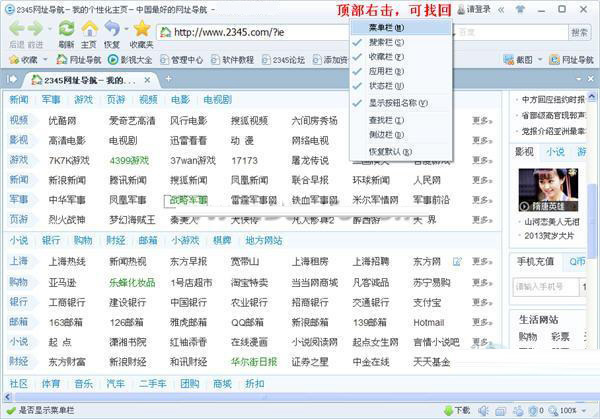The image size is (600, 419).
Task: Switch to the 电视剧 category tab
Action: (x=217, y=100)
